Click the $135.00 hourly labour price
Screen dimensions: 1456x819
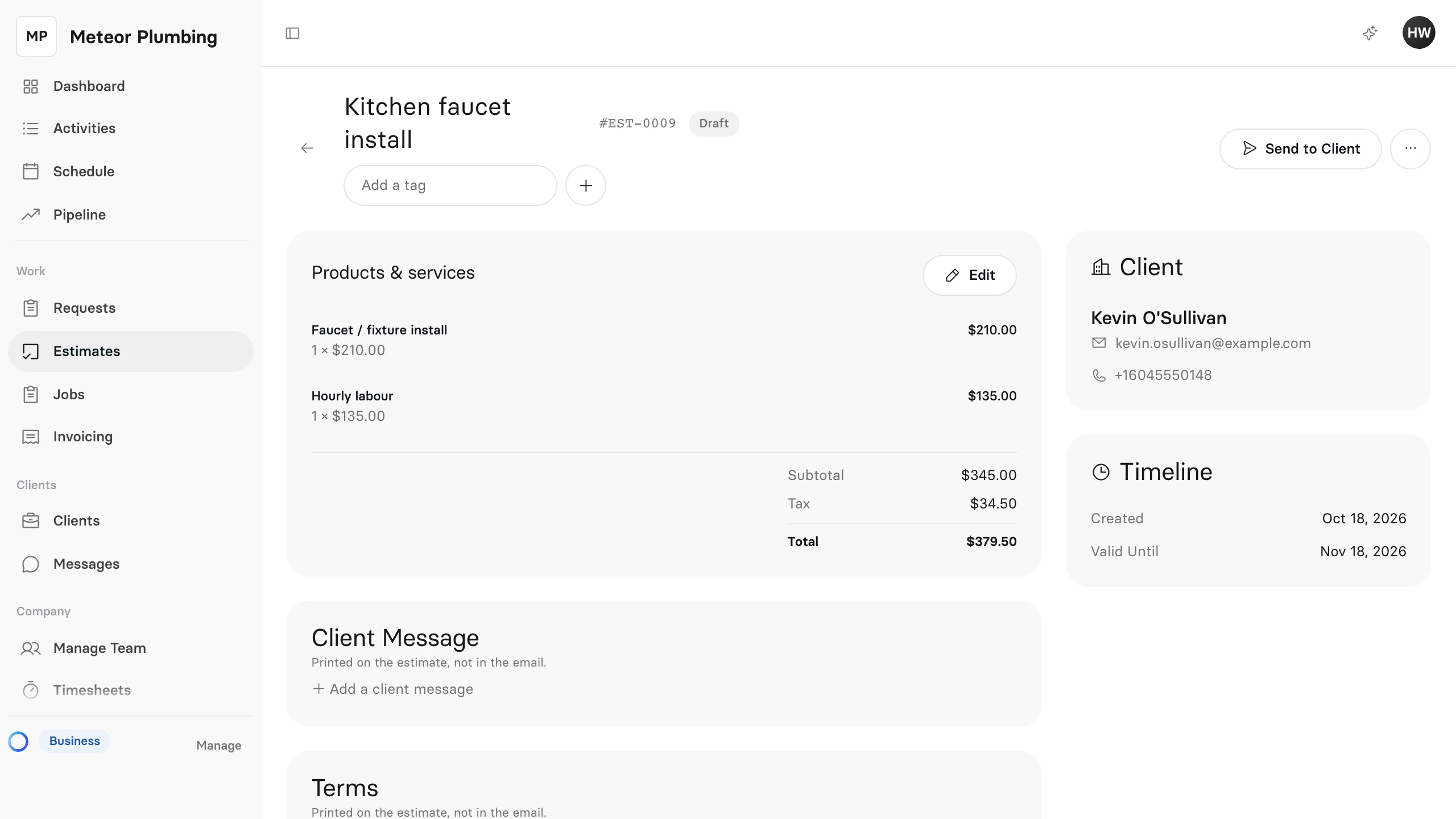tap(992, 396)
